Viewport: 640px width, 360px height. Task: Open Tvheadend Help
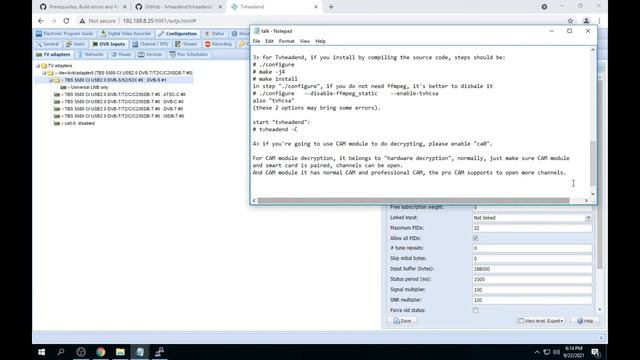(585, 321)
